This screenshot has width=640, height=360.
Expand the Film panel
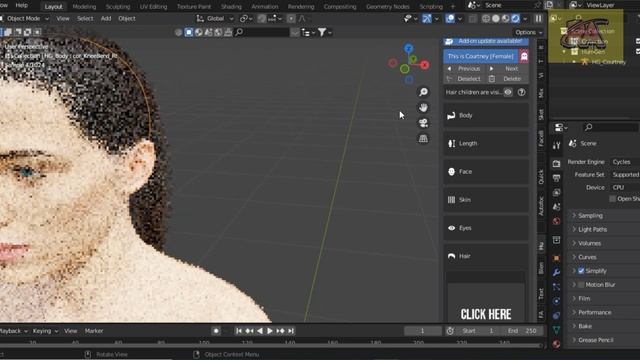coord(604,298)
